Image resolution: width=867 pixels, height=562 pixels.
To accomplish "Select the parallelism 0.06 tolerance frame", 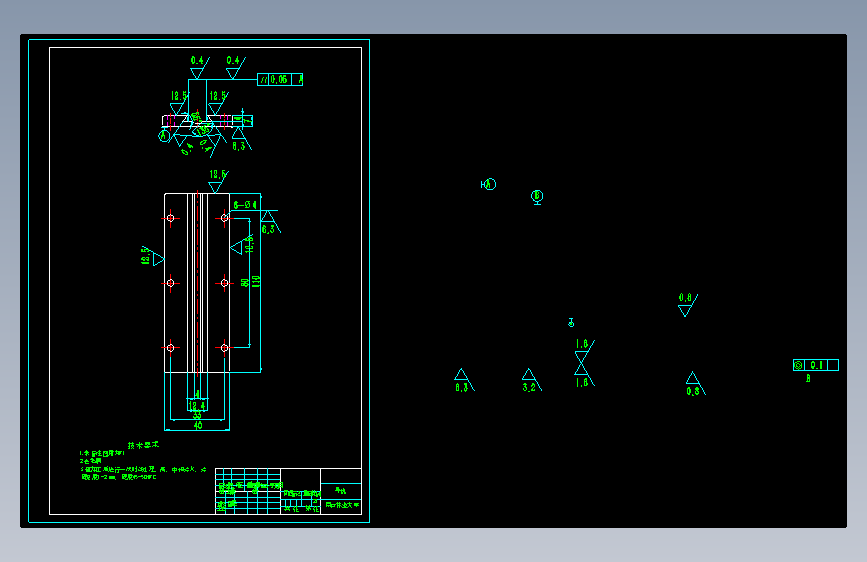I will pos(280,80).
